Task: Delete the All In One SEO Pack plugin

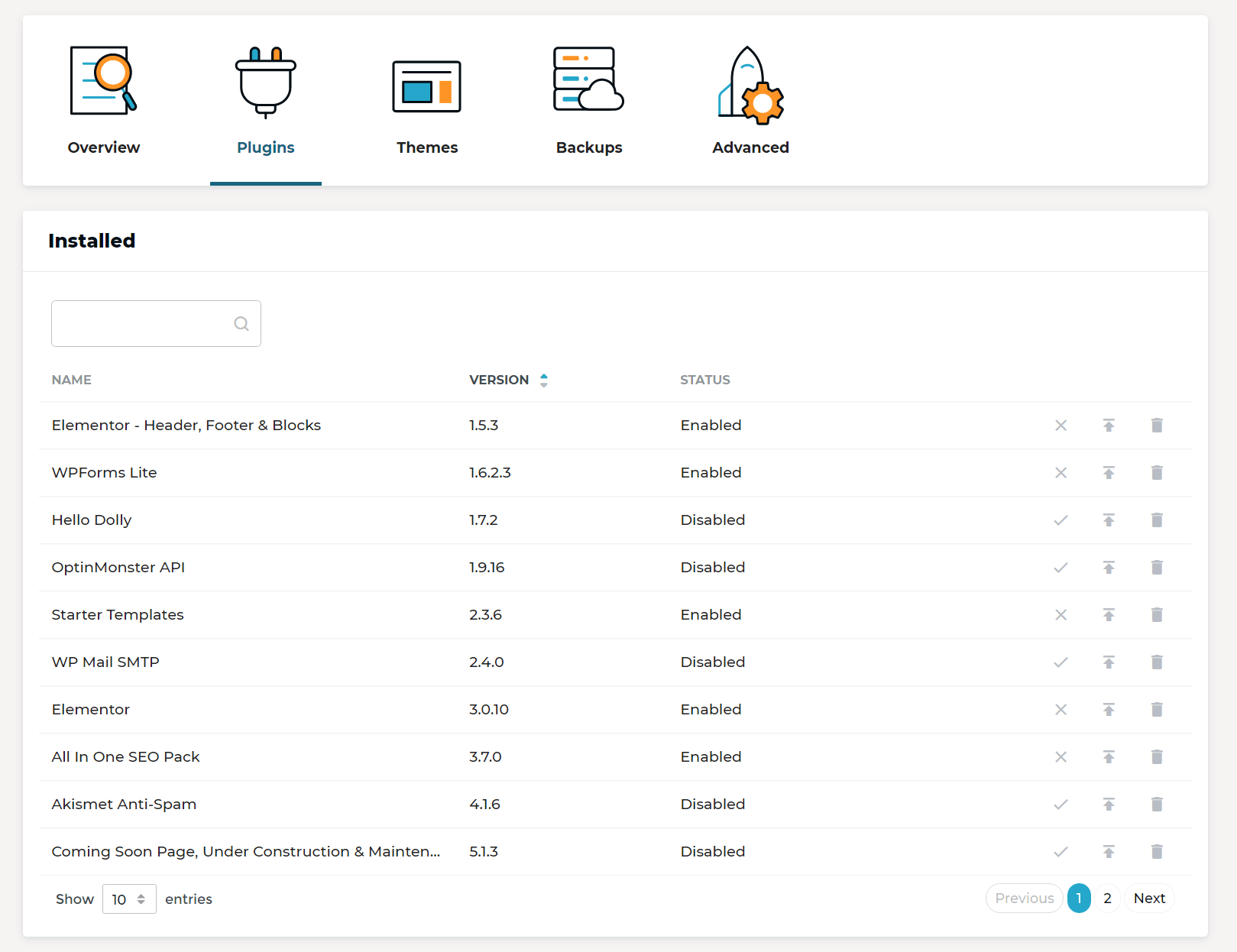Action: [1157, 757]
